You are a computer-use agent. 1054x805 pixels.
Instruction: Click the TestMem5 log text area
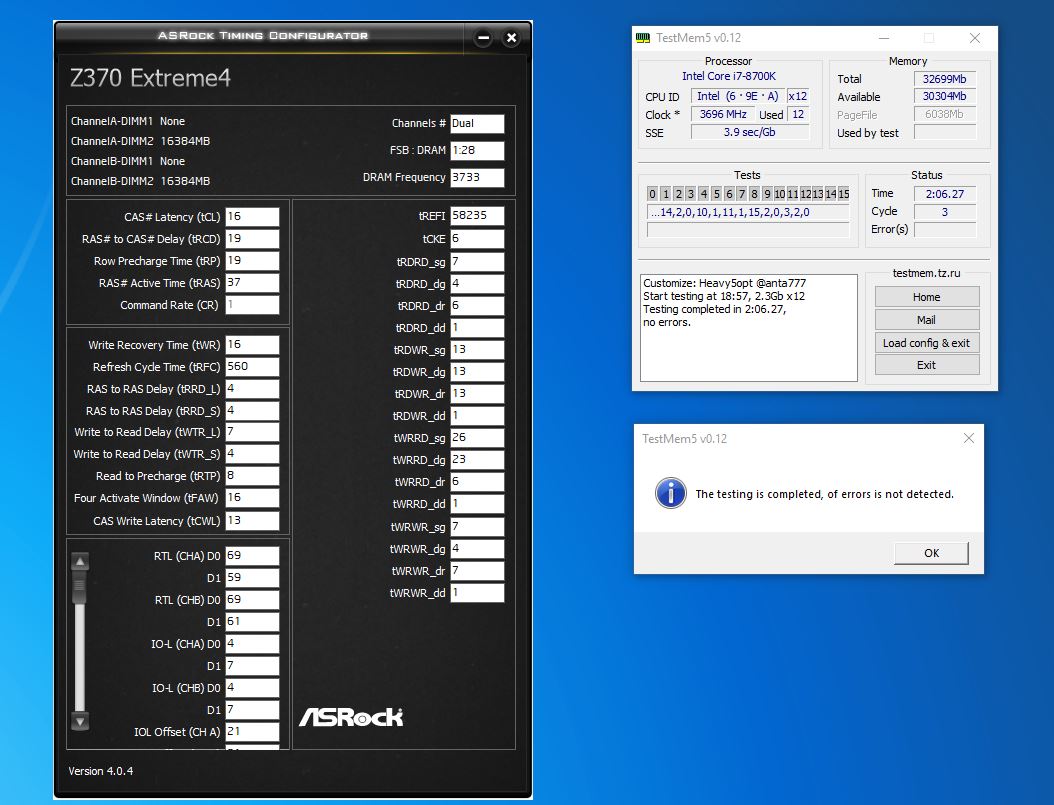point(749,327)
